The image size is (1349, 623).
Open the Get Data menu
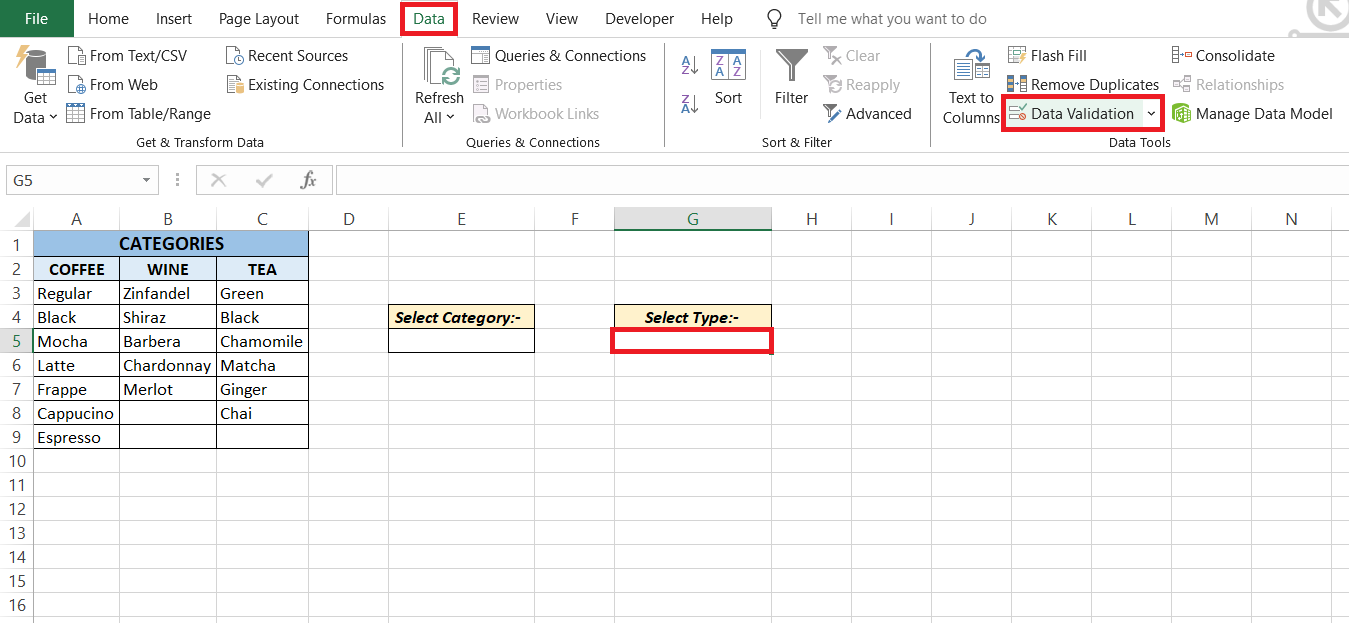click(x=35, y=86)
